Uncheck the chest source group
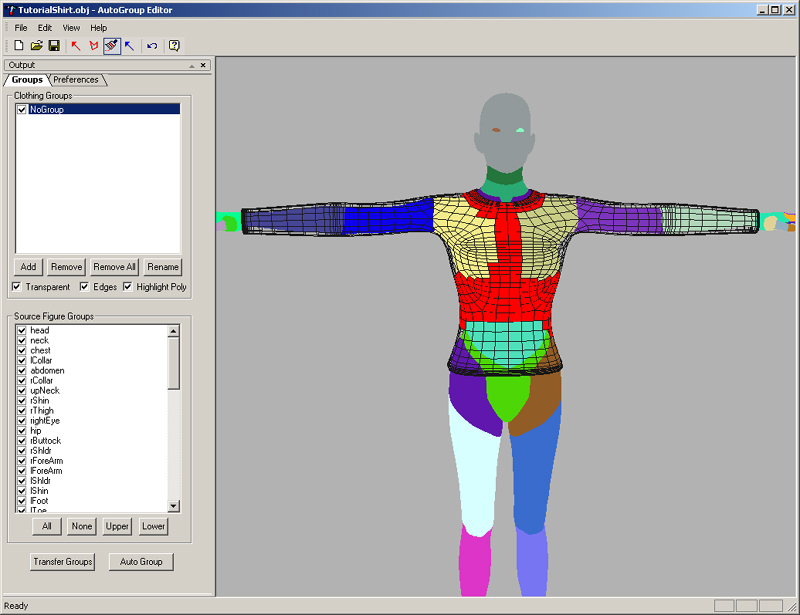 pyautogui.click(x=22, y=350)
